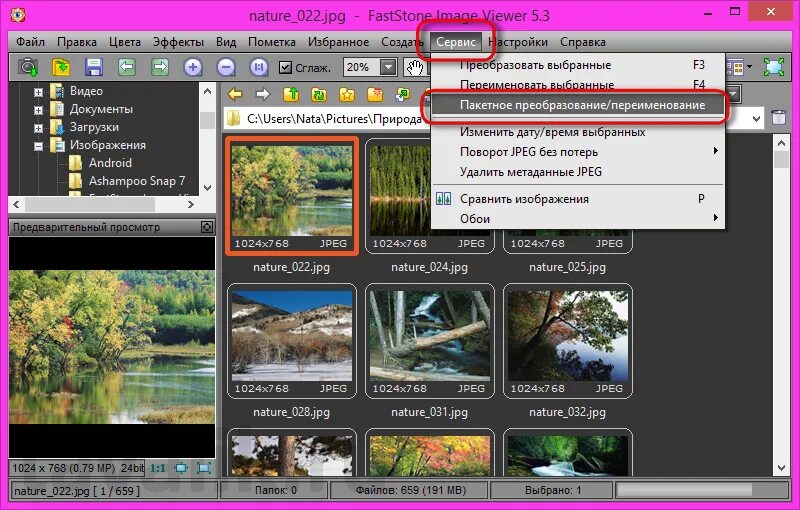The height and width of the screenshot is (510, 800).
Task: Open the Обои submenu
Action: pyautogui.click(x=579, y=219)
